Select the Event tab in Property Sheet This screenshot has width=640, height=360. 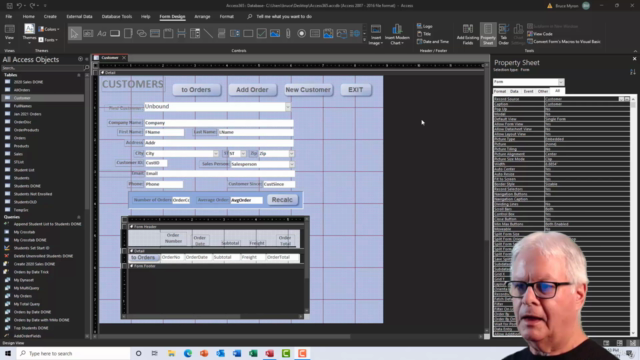click(x=528, y=91)
